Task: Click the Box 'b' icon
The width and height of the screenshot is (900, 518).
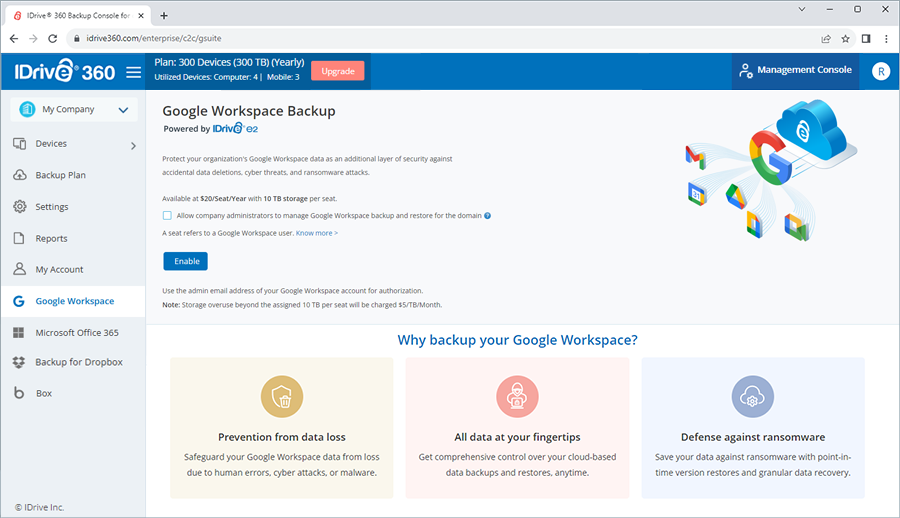Action: coord(19,393)
